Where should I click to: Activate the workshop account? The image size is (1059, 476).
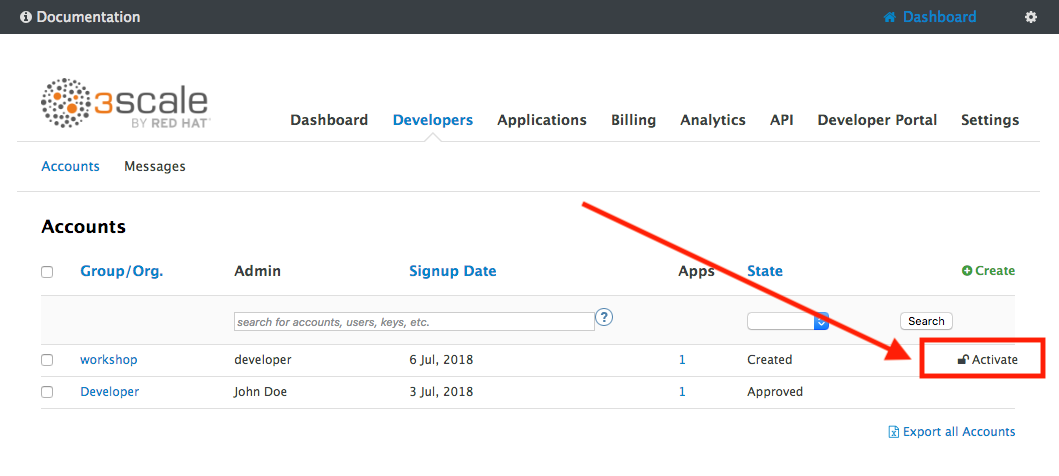(x=987, y=360)
